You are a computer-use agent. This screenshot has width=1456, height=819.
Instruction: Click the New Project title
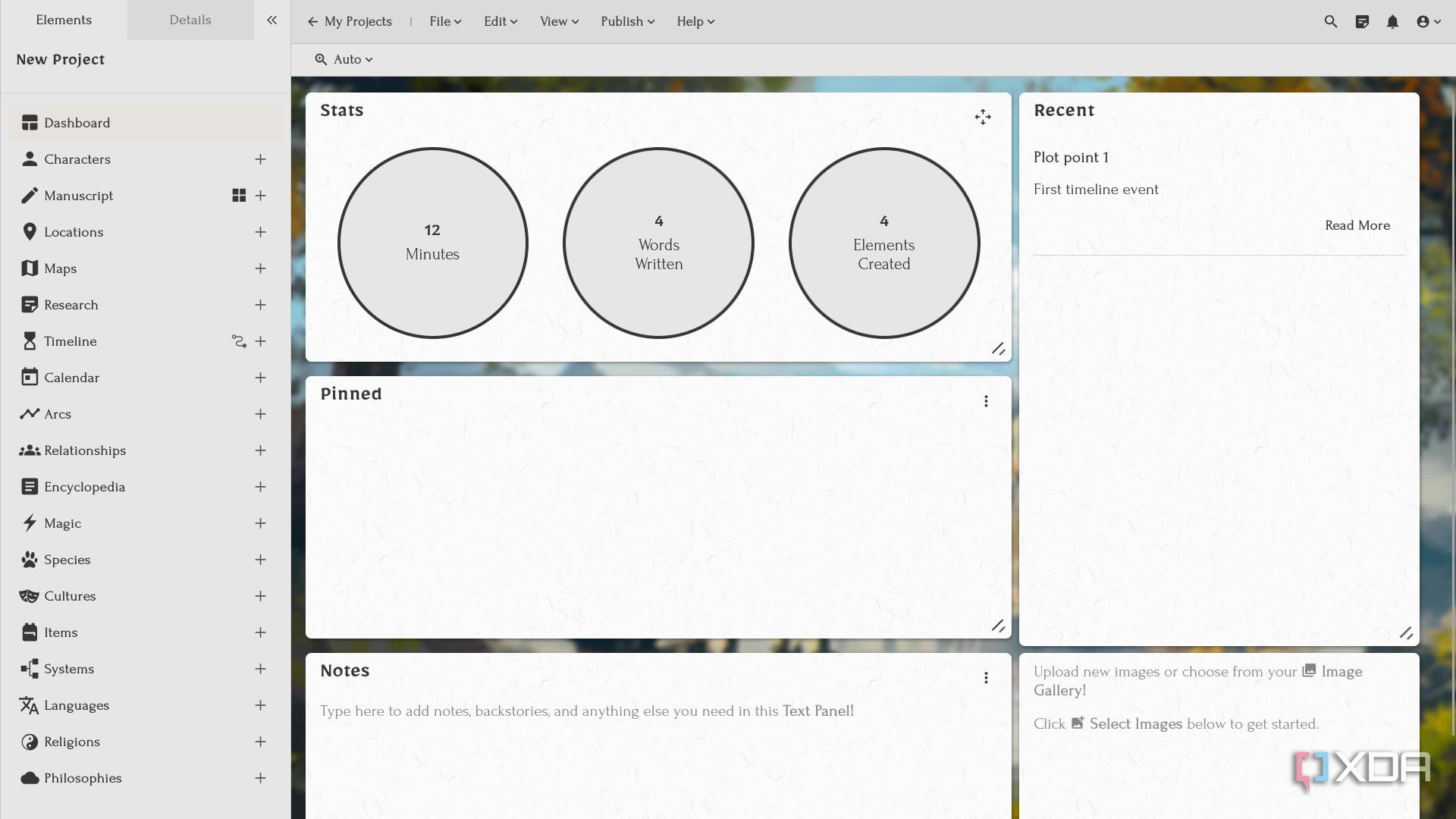(x=61, y=59)
